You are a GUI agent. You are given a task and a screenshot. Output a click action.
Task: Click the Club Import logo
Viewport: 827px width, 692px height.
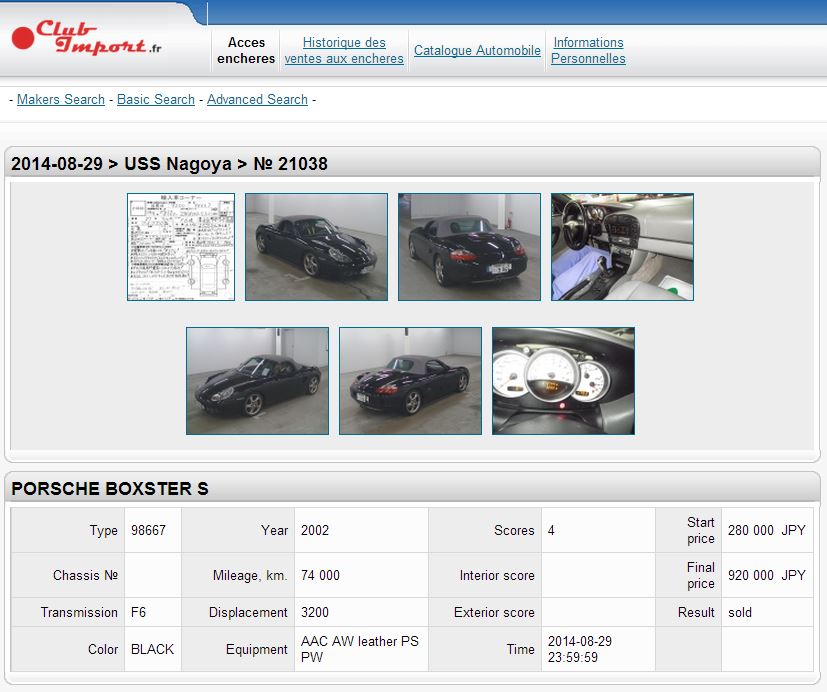click(x=86, y=38)
